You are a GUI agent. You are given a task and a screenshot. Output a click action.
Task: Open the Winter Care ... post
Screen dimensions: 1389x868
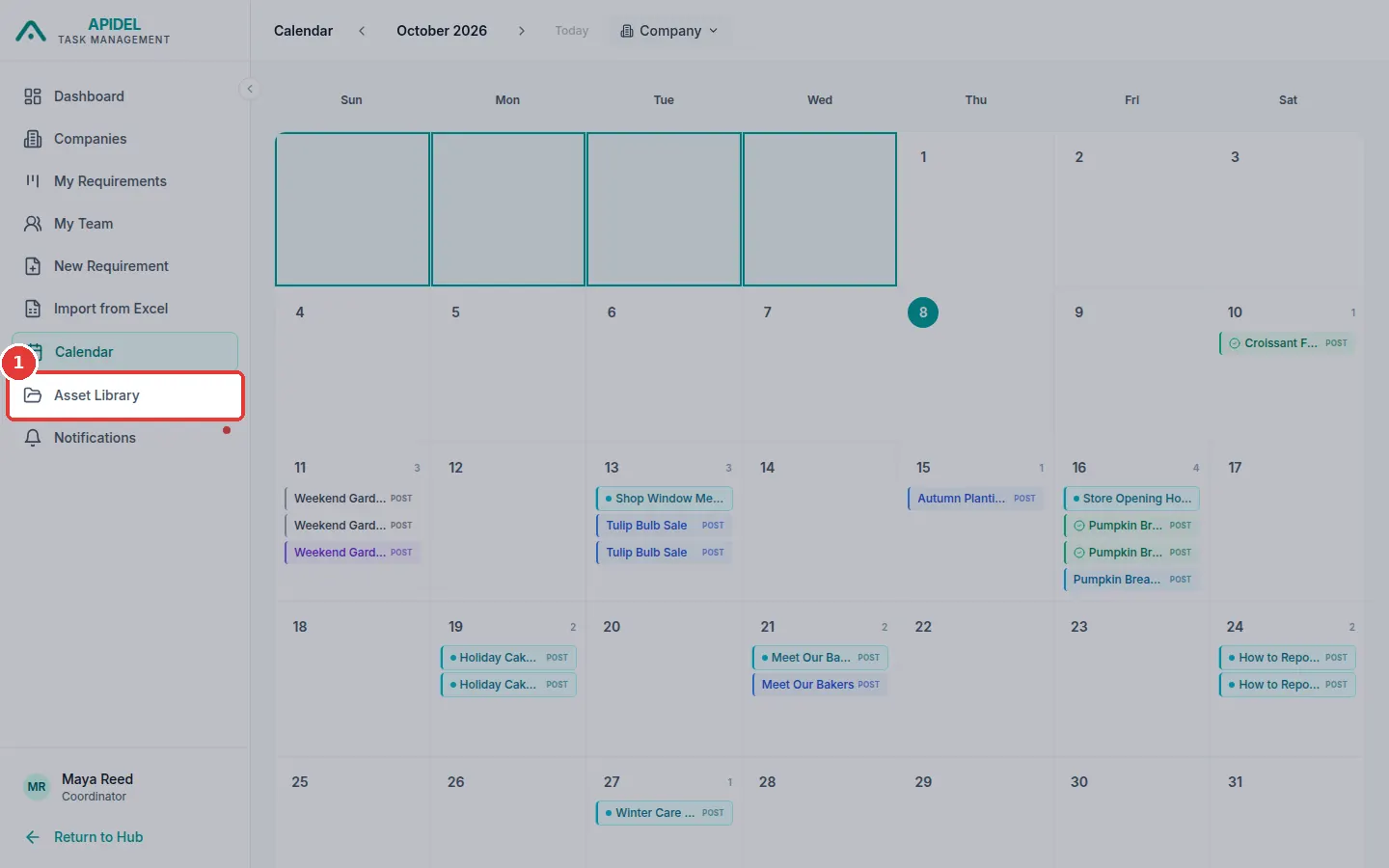(x=665, y=813)
